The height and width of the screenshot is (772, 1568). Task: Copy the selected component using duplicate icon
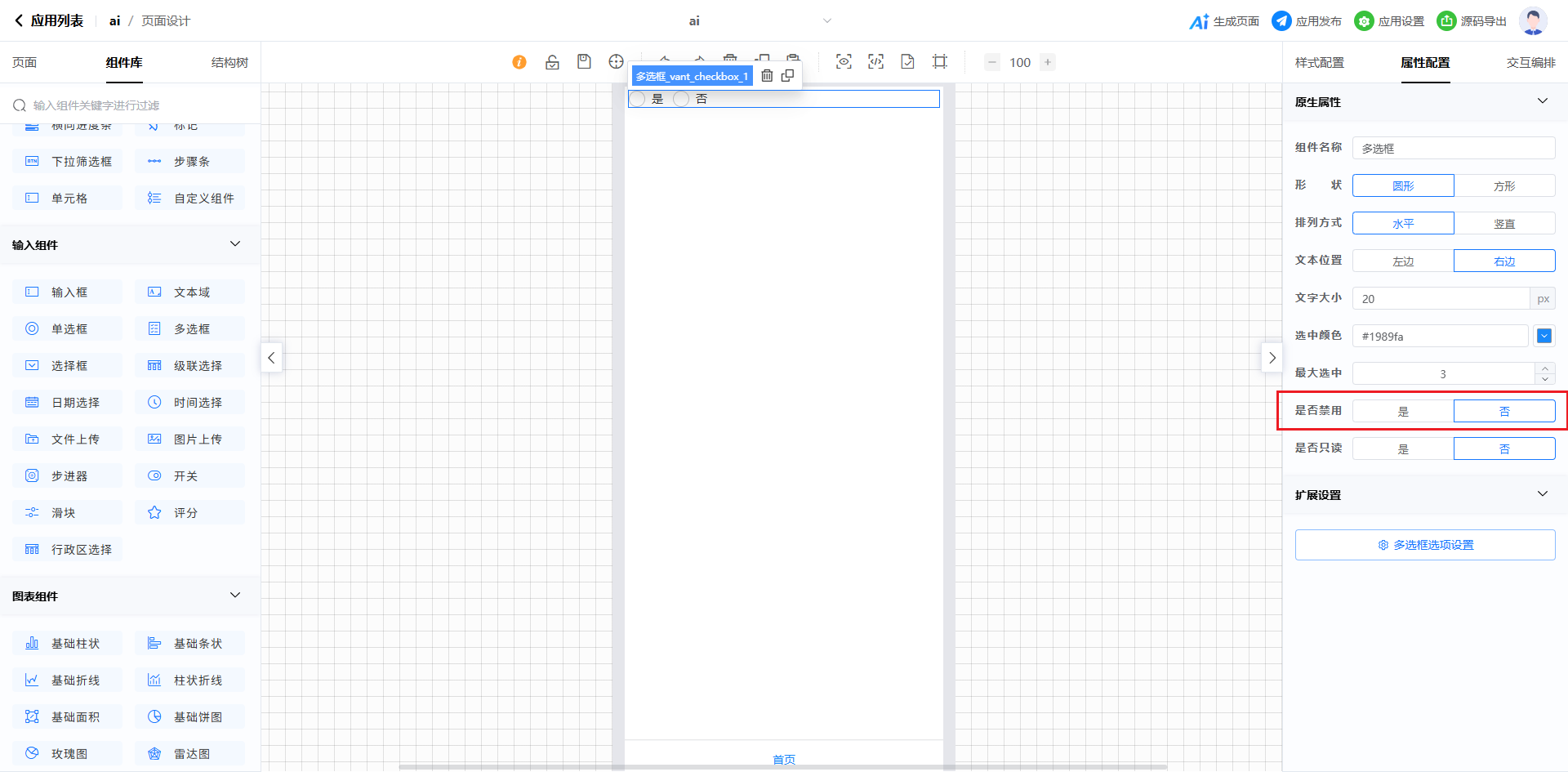(787, 76)
